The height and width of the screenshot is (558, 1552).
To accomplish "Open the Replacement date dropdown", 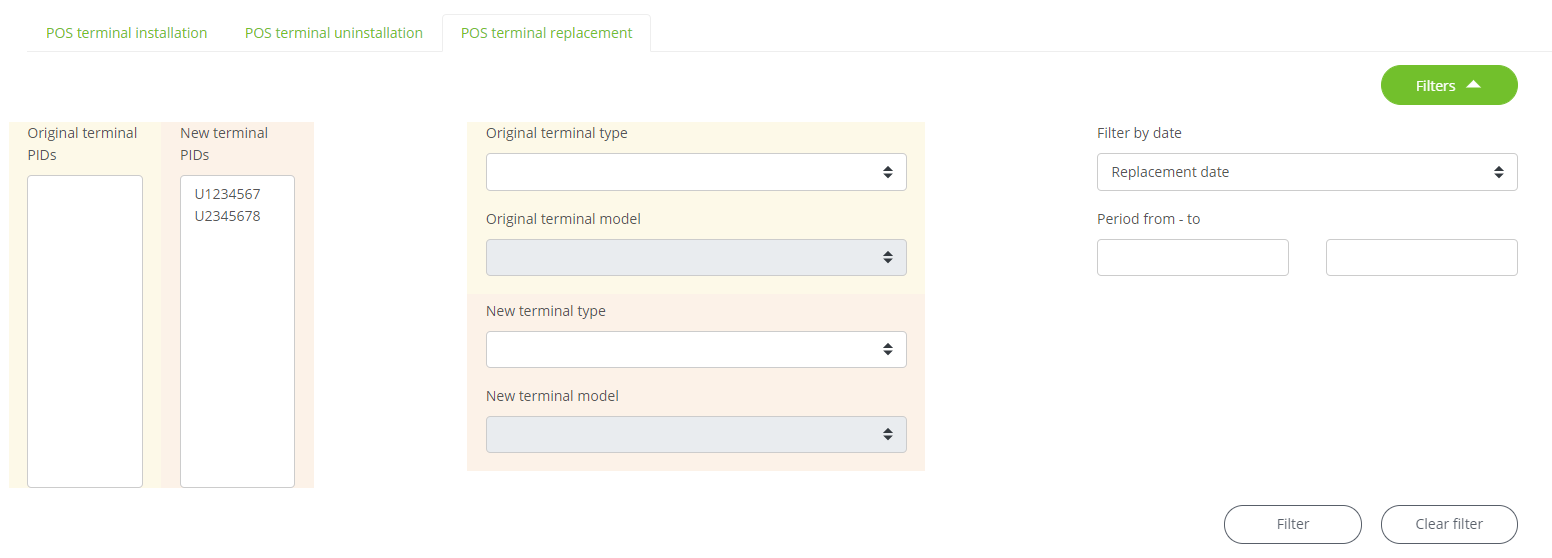I will [x=1307, y=172].
